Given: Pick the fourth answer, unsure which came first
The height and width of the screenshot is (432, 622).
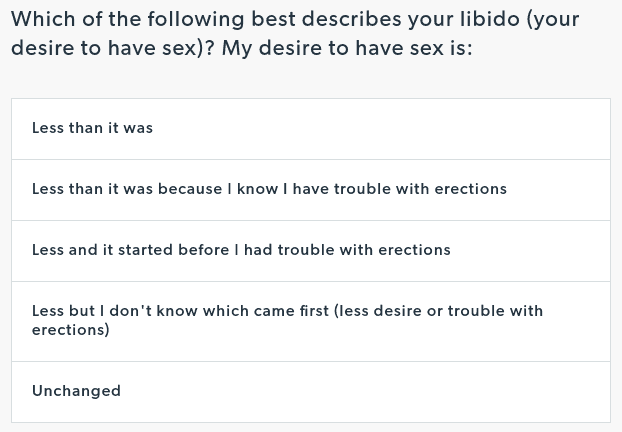Looking at the screenshot, I should (x=310, y=321).
